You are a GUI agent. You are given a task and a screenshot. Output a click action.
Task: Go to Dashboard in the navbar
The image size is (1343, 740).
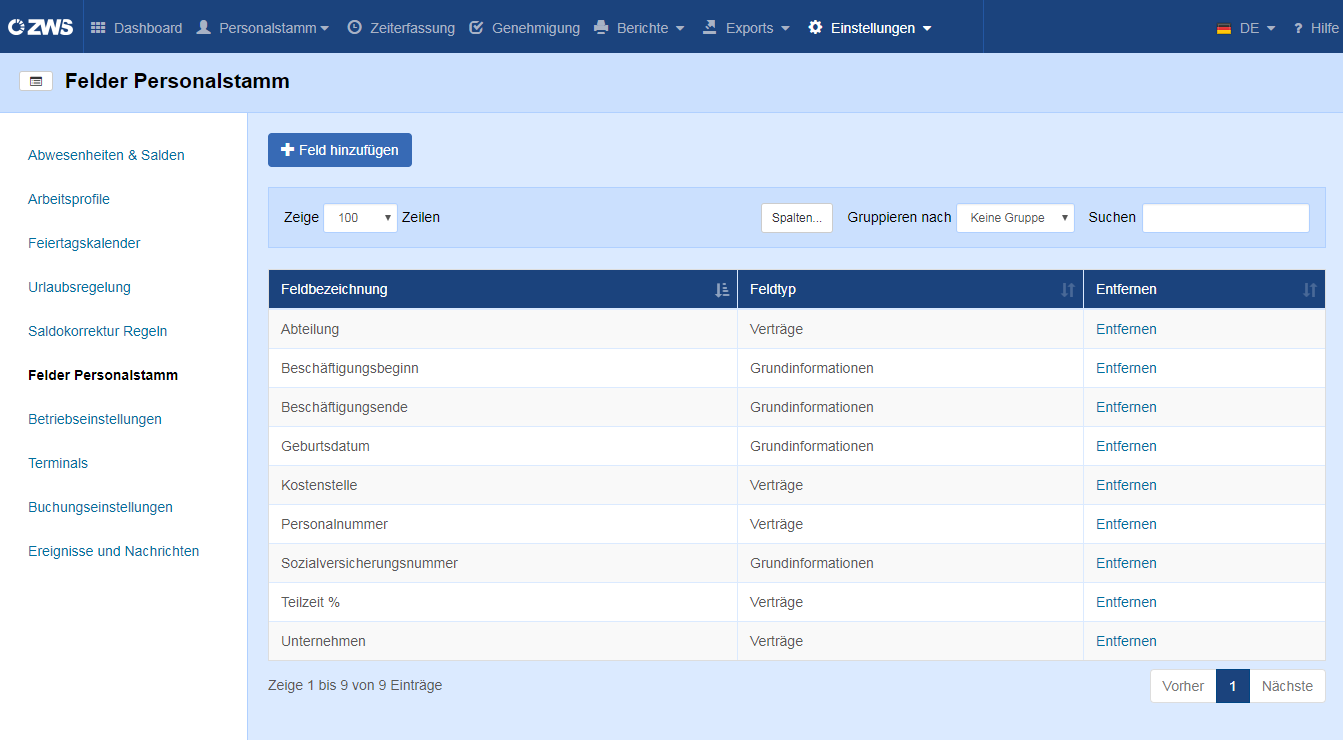[x=148, y=28]
